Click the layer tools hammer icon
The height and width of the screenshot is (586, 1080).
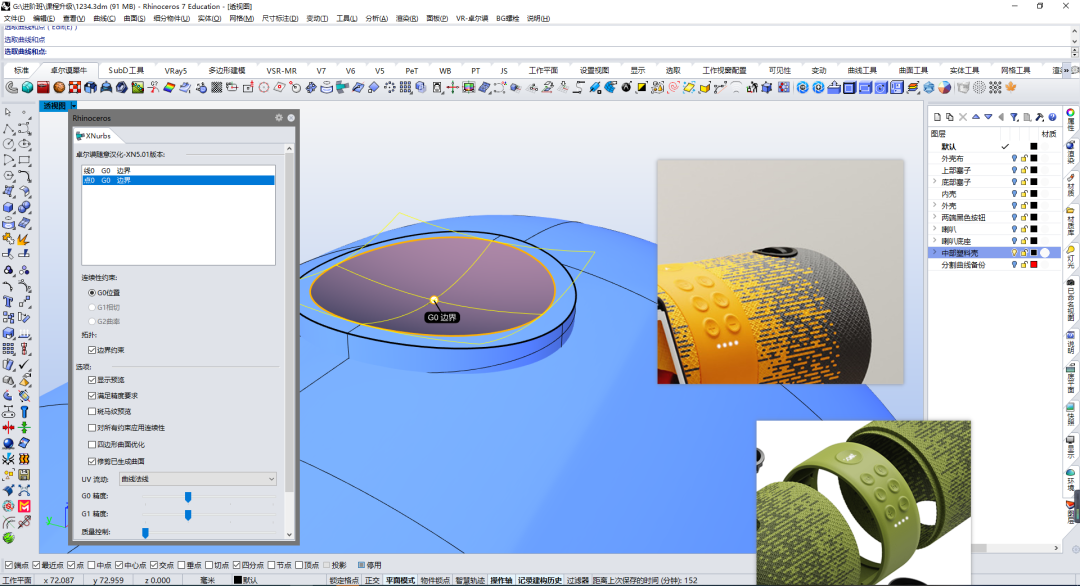click(x=1039, y=117)
